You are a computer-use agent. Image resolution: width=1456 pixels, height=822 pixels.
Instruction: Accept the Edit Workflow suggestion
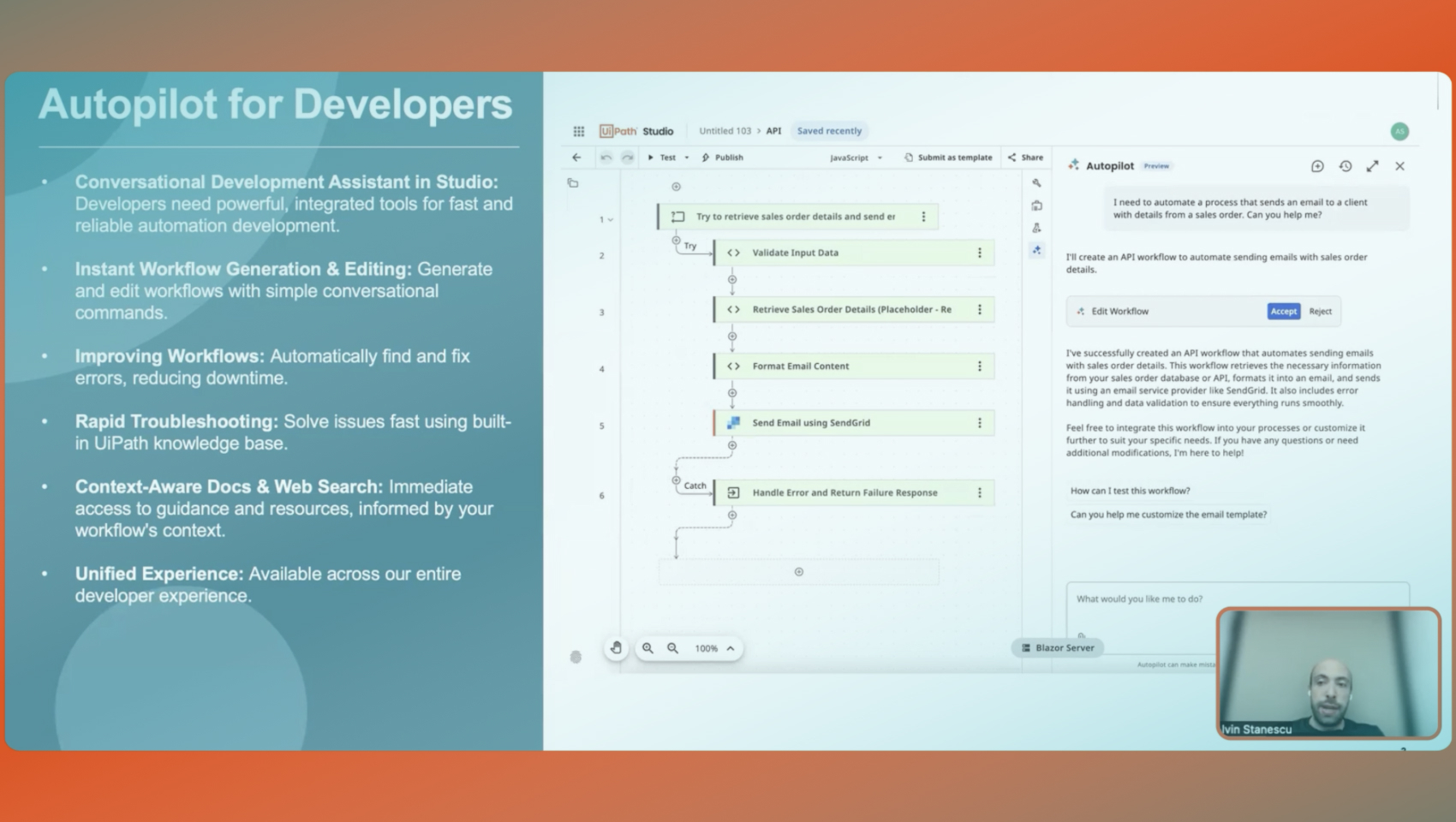coord(1283,312)
